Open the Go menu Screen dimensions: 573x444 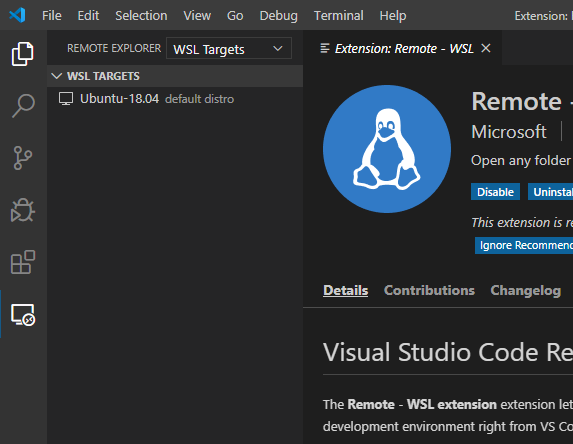pyautogui.click(x=235, y=16)
